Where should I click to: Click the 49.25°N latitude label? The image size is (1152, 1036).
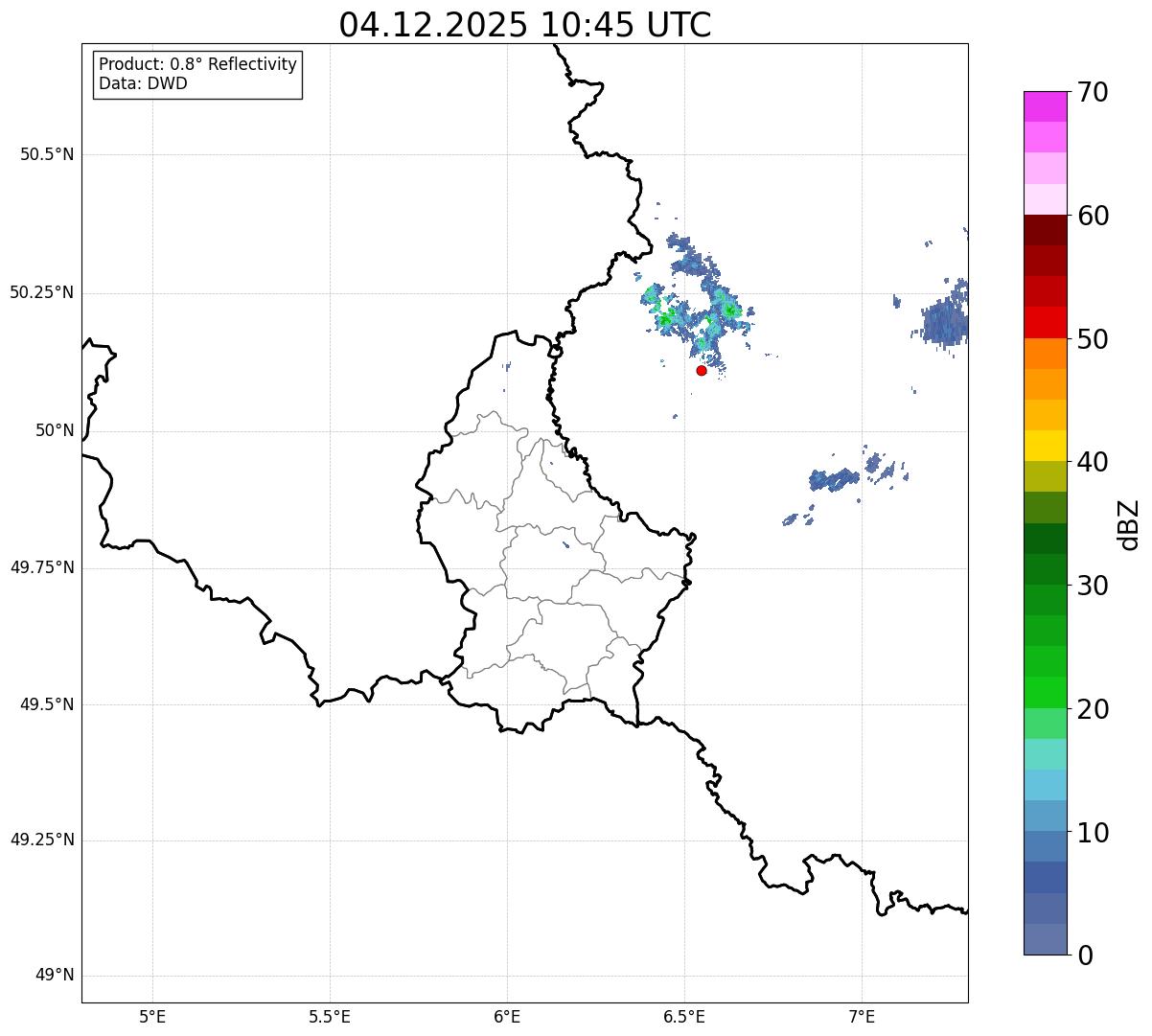42,840
